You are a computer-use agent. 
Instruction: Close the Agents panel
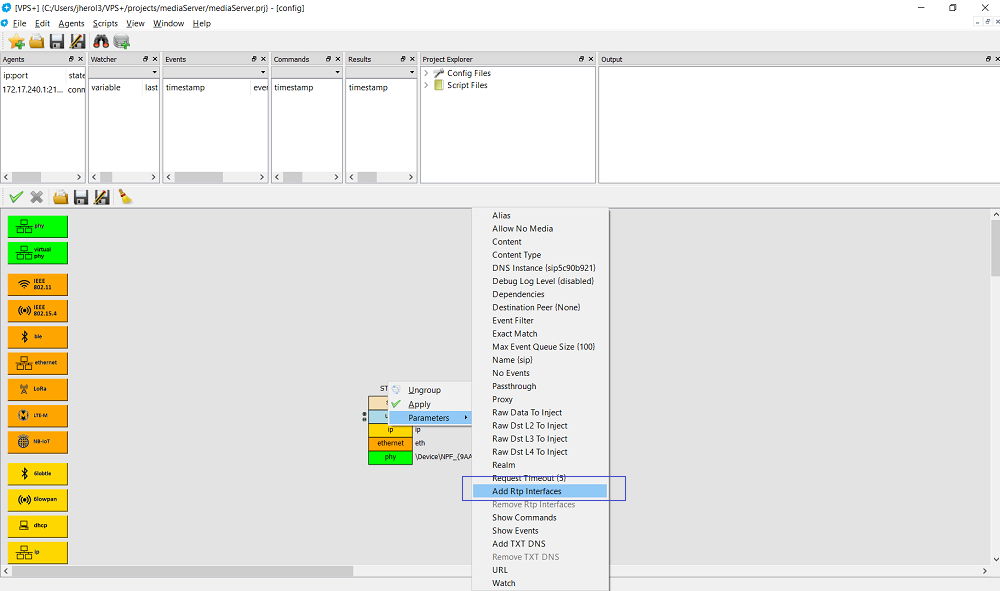click(x=81, y=59)
